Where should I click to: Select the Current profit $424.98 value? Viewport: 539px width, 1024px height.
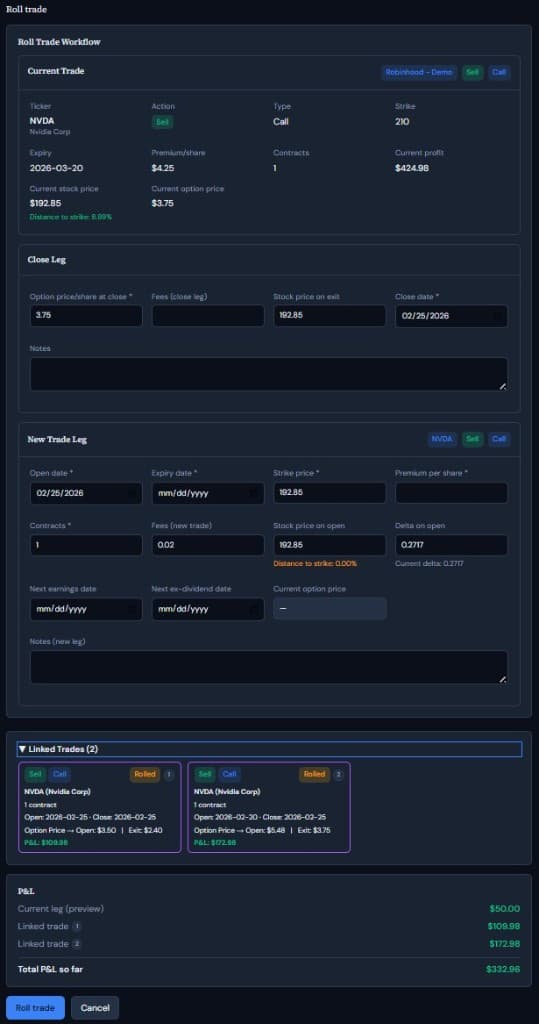pyautogui.click(x=412, y=168)
